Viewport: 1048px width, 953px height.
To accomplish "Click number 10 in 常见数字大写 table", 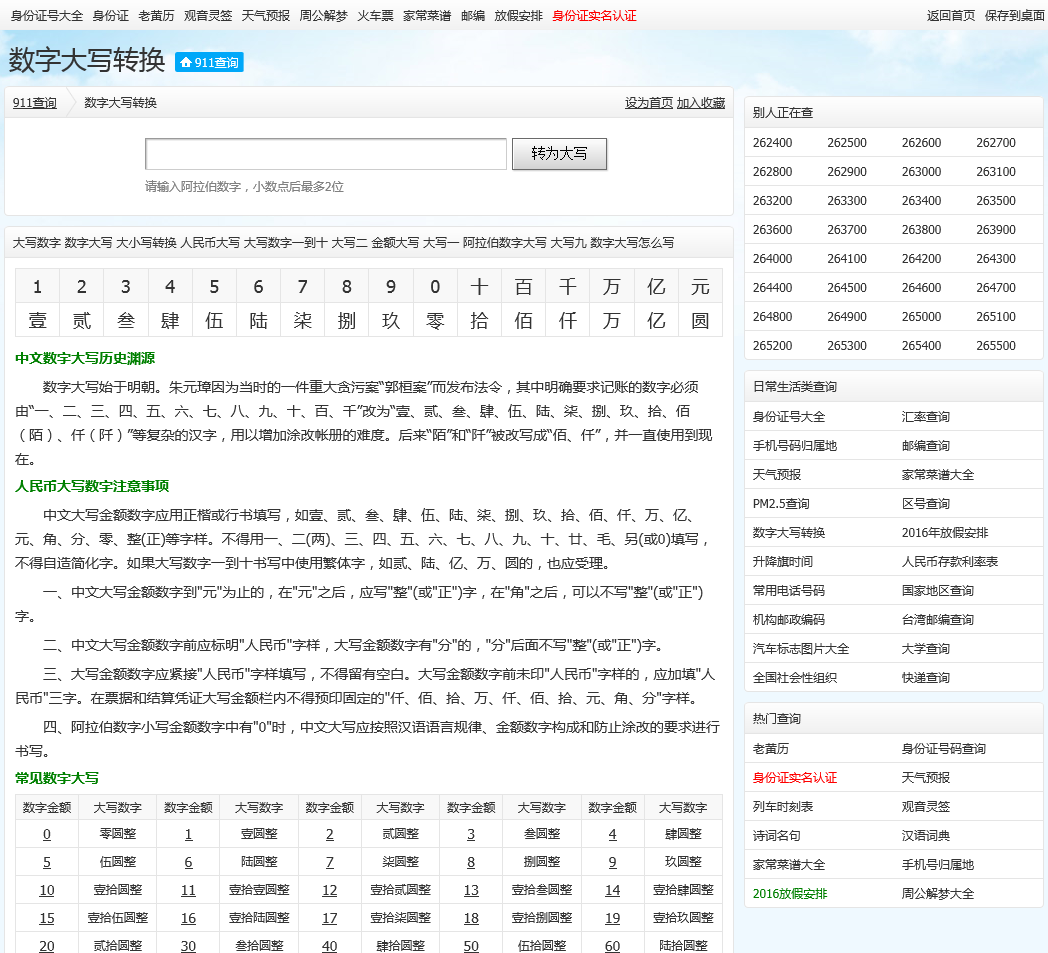I will 47,890.
